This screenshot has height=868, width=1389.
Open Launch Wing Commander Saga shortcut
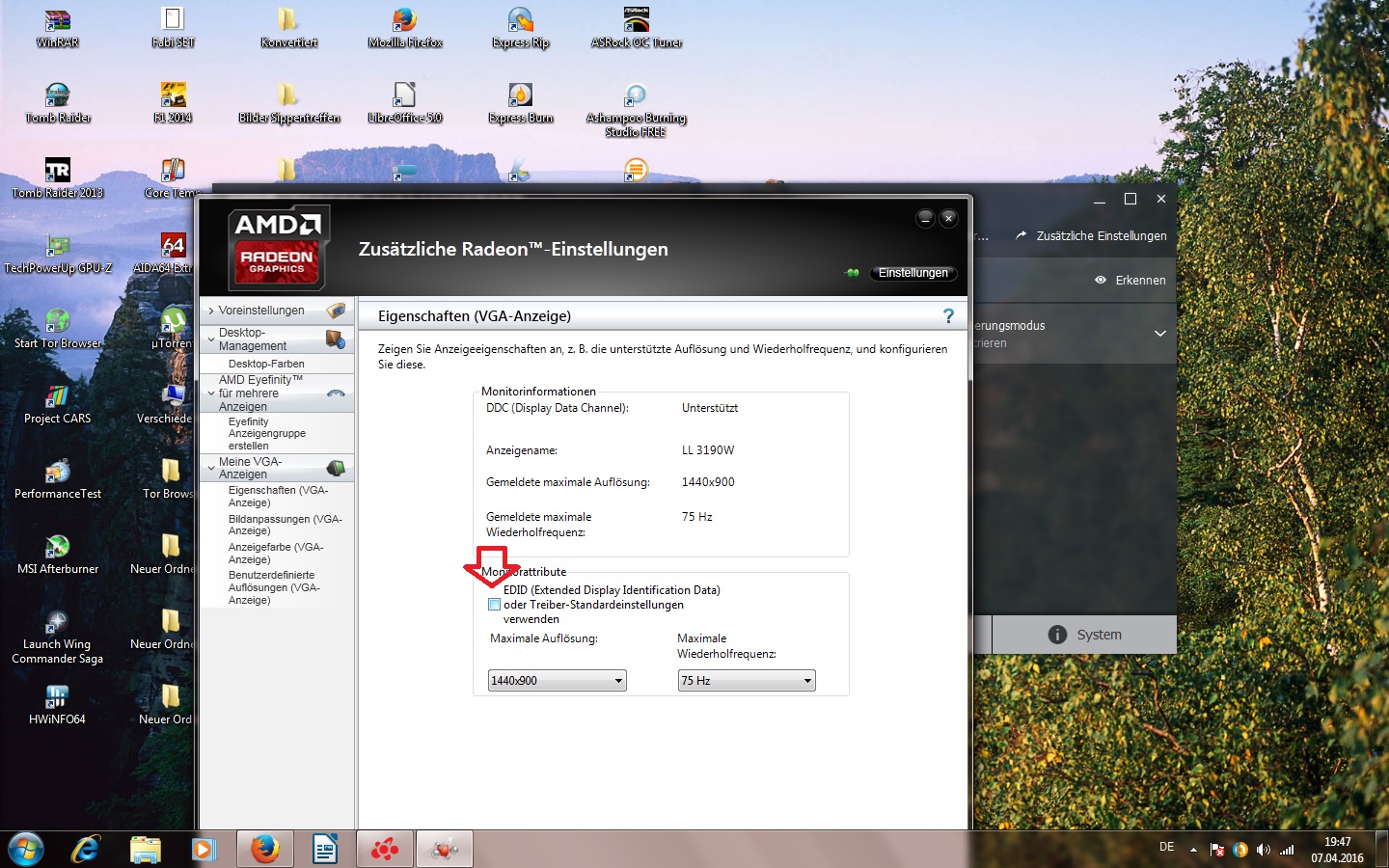[x=57, y=636]
